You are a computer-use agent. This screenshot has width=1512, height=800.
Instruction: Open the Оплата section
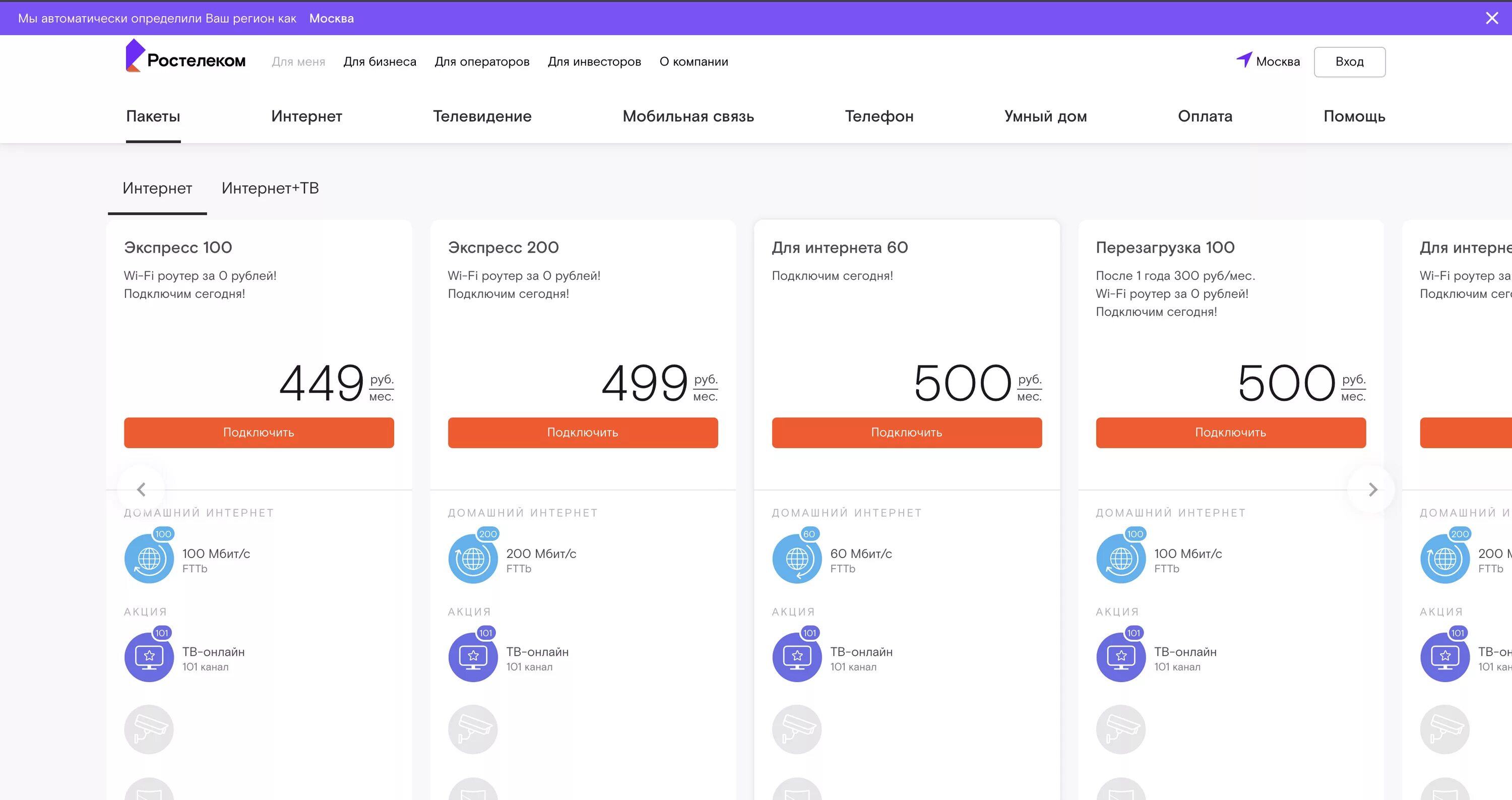click(1205, 116)
